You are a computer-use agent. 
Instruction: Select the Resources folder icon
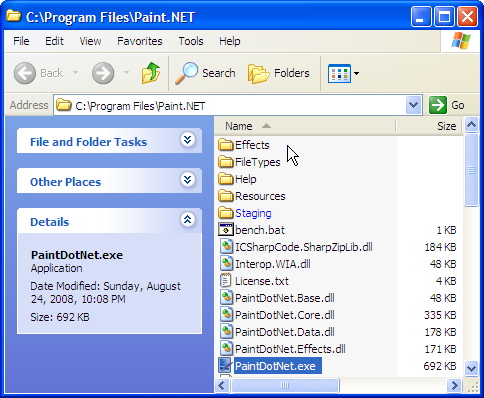[x=226, y=196]
